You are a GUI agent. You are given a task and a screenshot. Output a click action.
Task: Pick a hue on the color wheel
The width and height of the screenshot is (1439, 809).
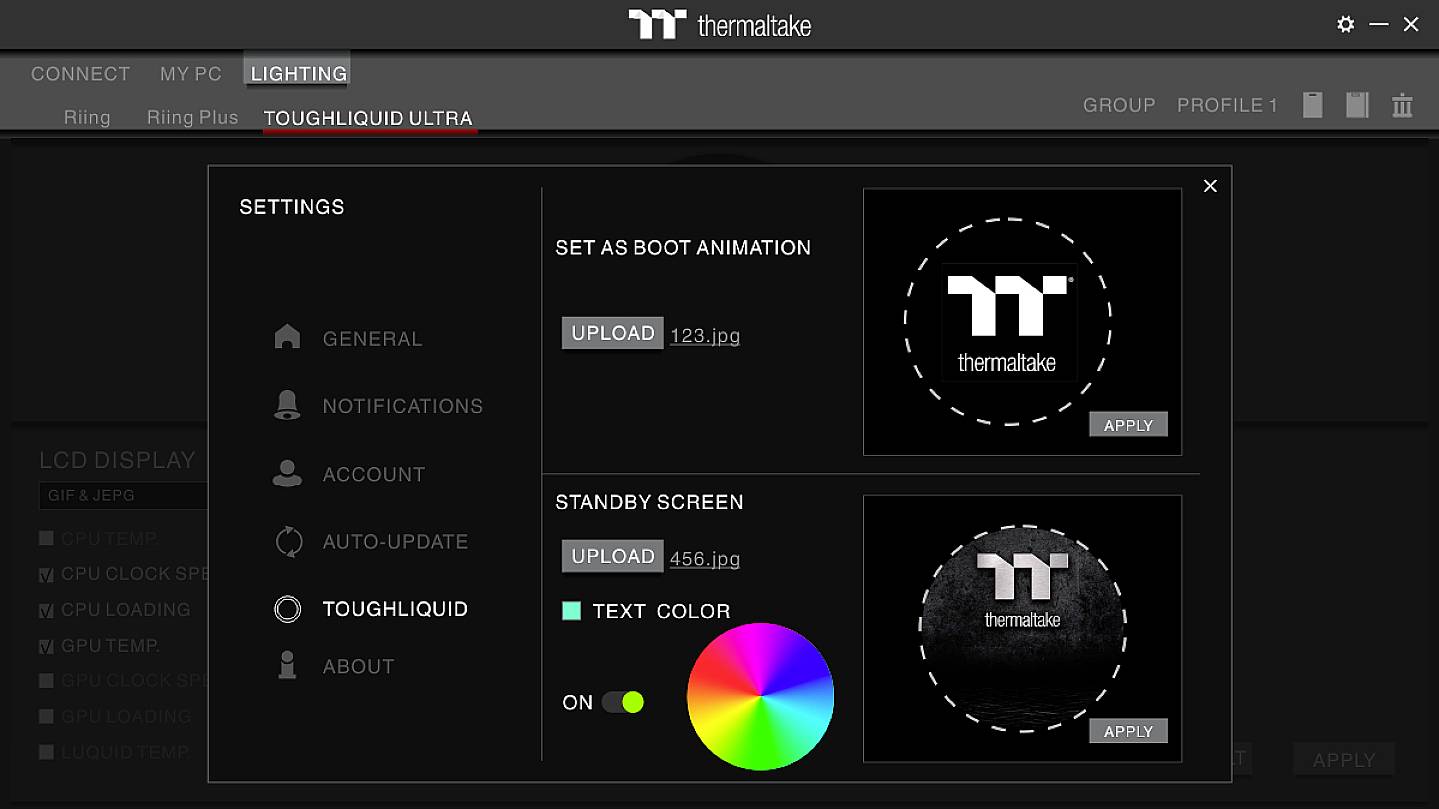(759, 696)
